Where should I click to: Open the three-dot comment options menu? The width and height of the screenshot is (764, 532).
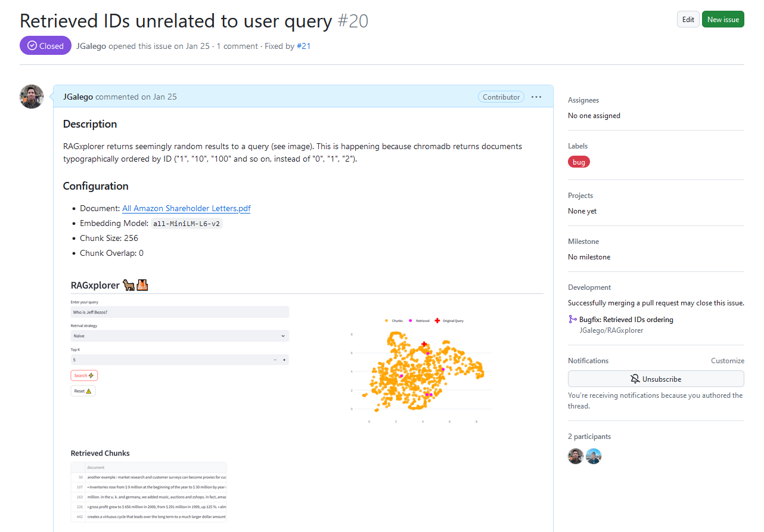537,97
